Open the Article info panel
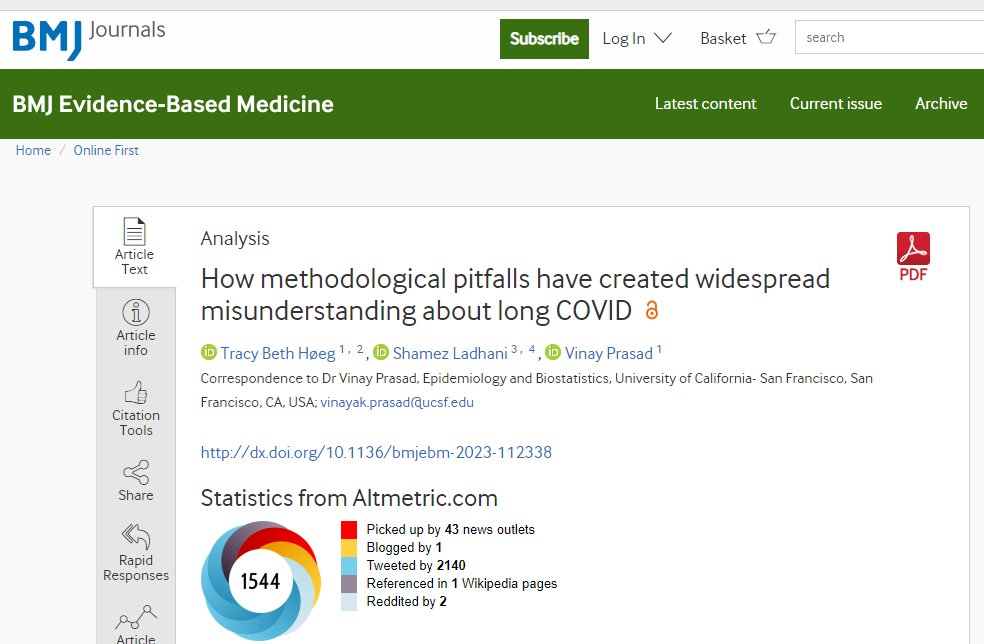 pos(135,327)
